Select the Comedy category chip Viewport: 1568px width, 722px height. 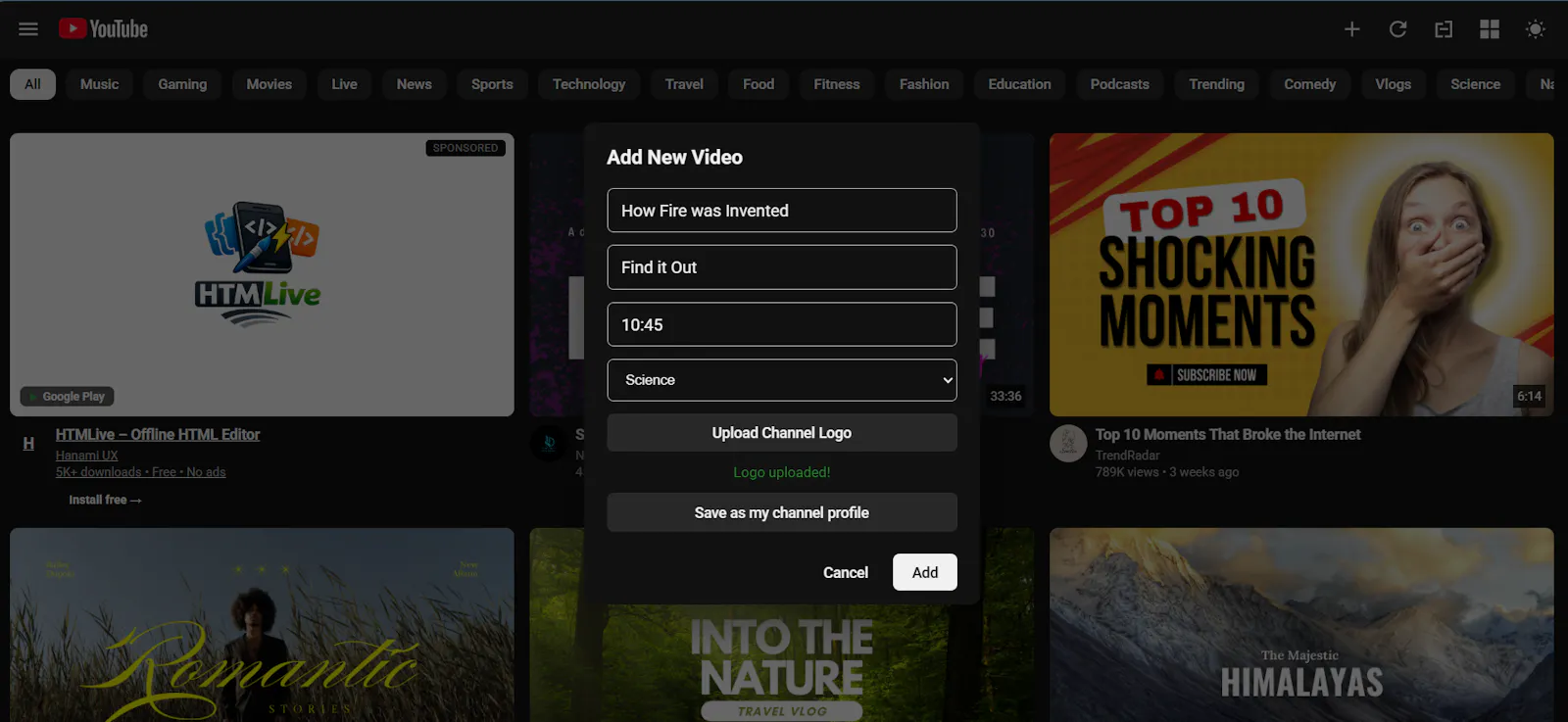(x=1309, y=84)
